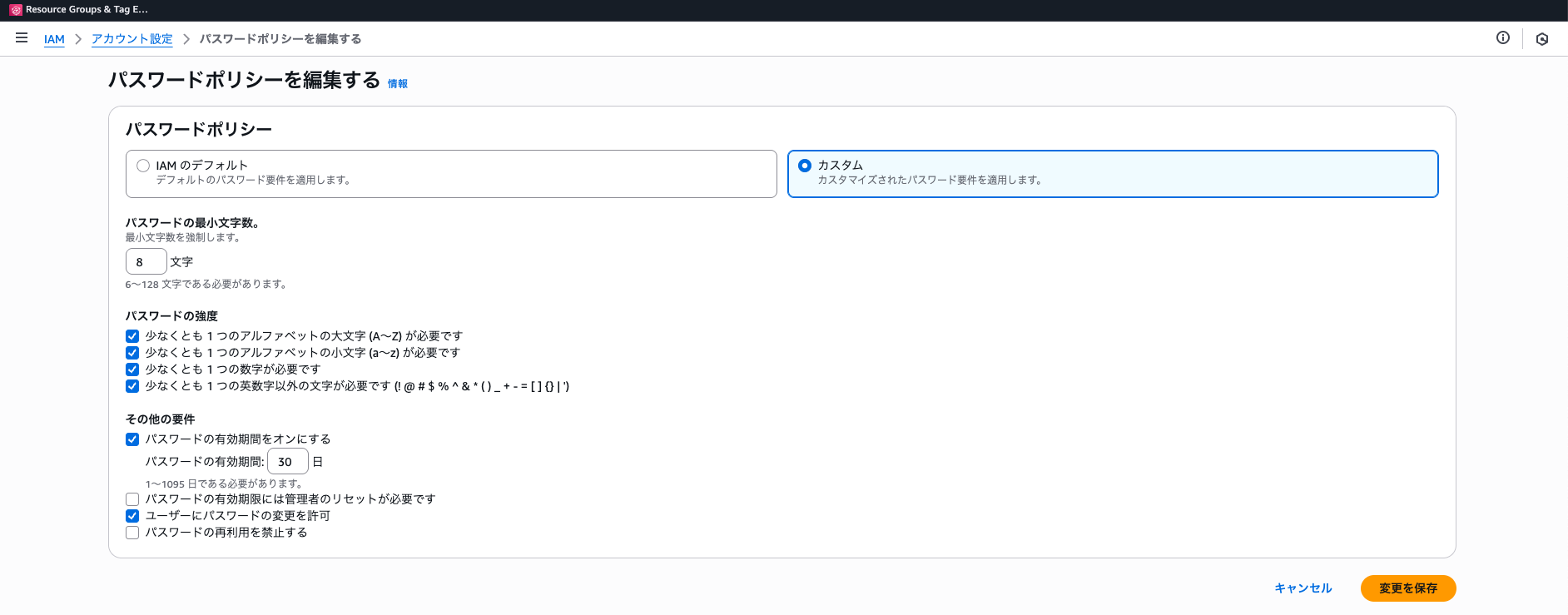Click the minimum password length field
1568x615 pixels.
pyautogui.click(x=146, y=262)
